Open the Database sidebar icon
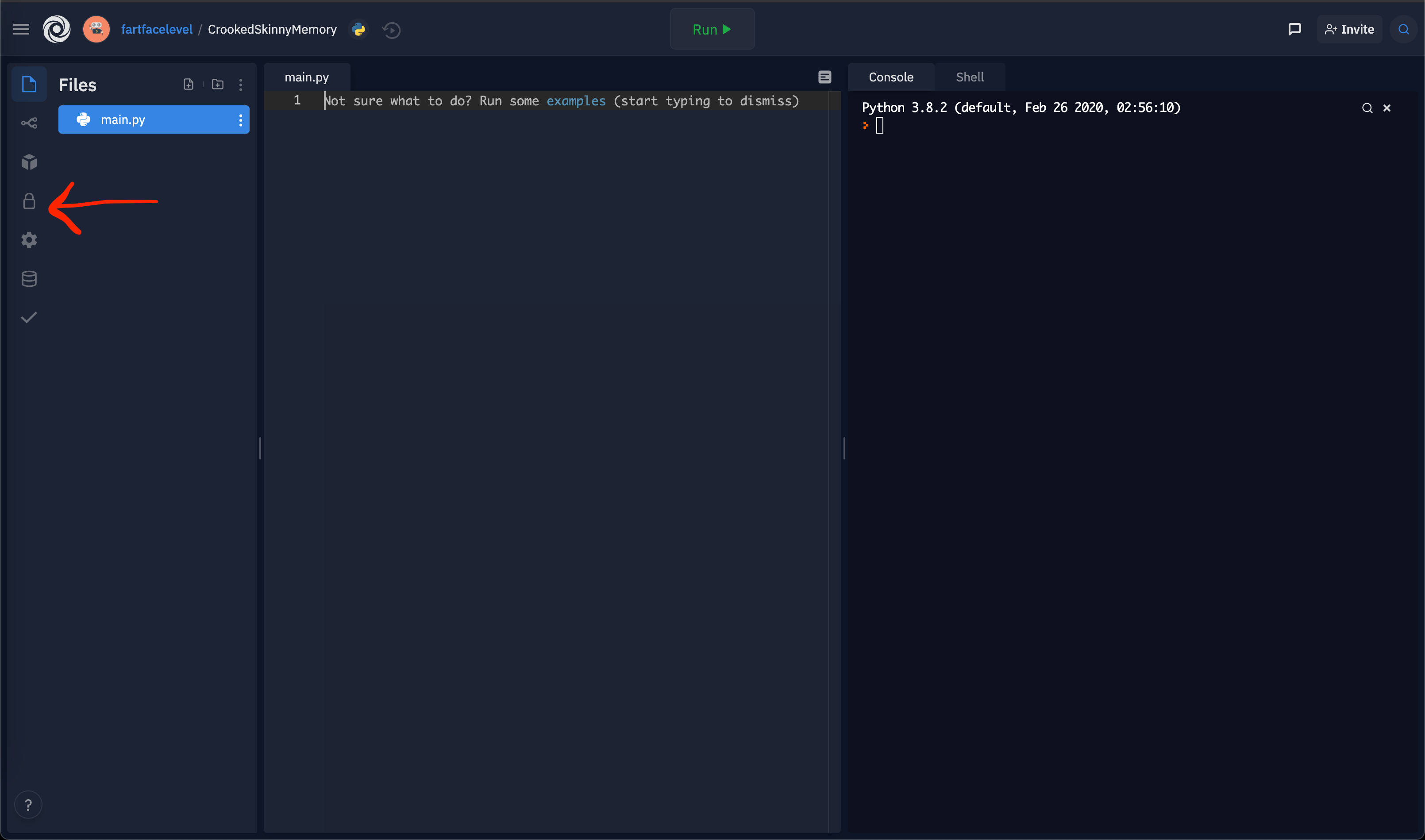The height and width of the screenshot is (840, 1425). pos(29,278)
